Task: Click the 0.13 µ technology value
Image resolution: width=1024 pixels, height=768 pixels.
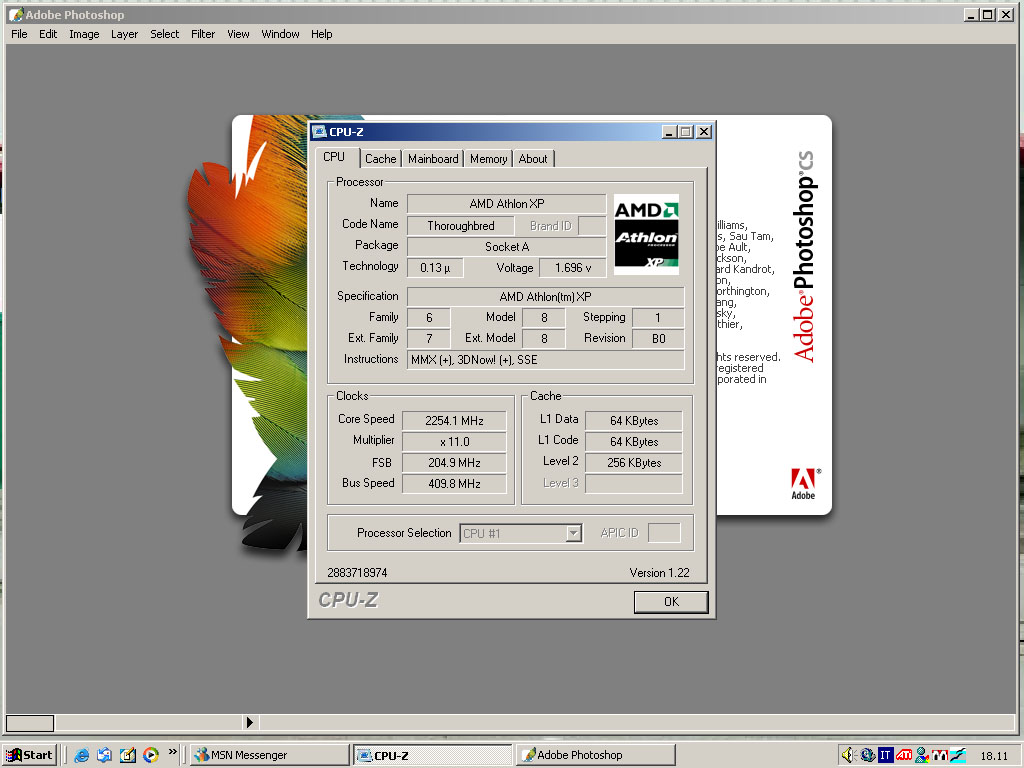Action: pyautogui.click(x=435, y=268)
